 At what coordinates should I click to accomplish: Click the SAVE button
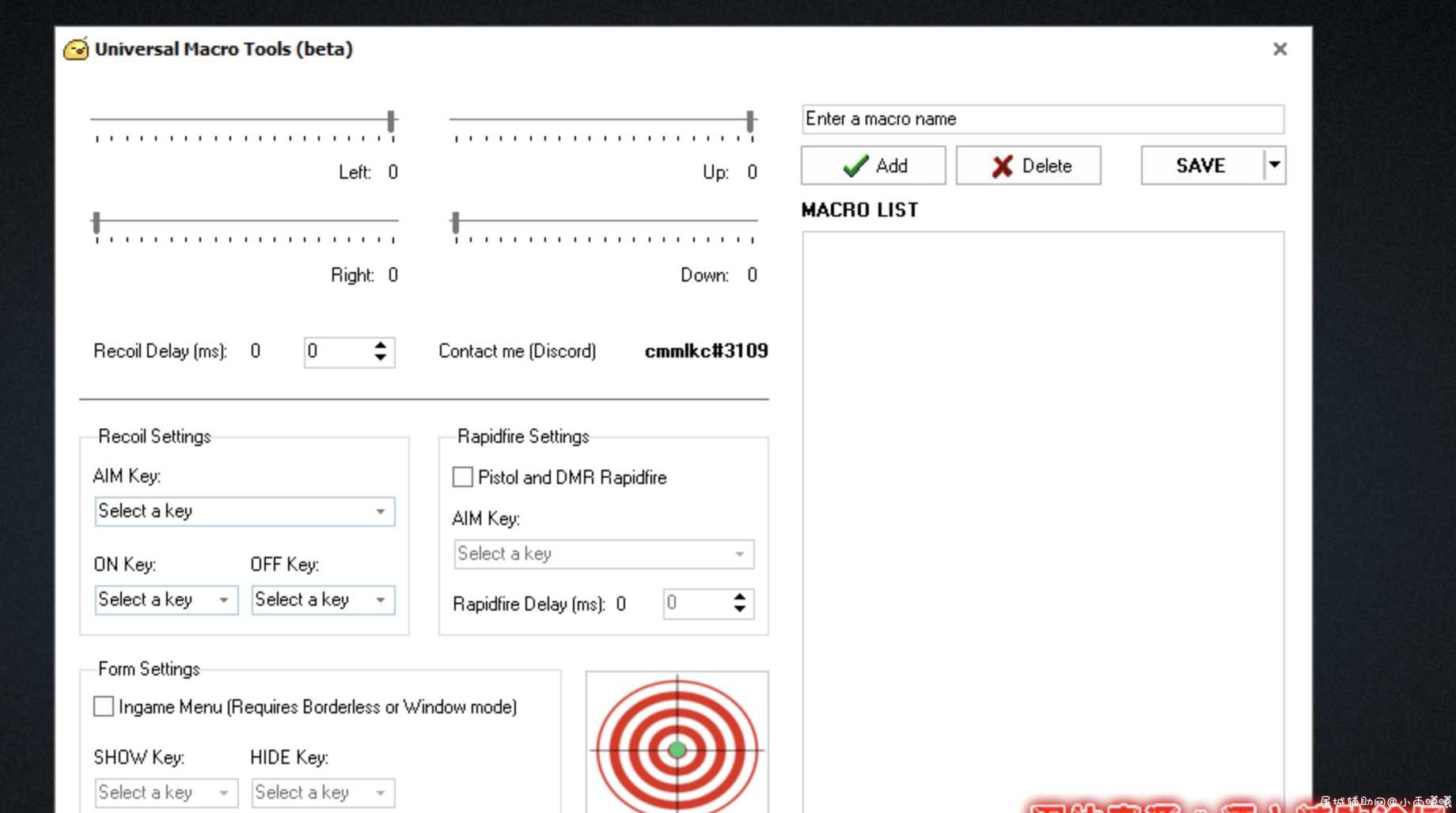click(1201, 165)
